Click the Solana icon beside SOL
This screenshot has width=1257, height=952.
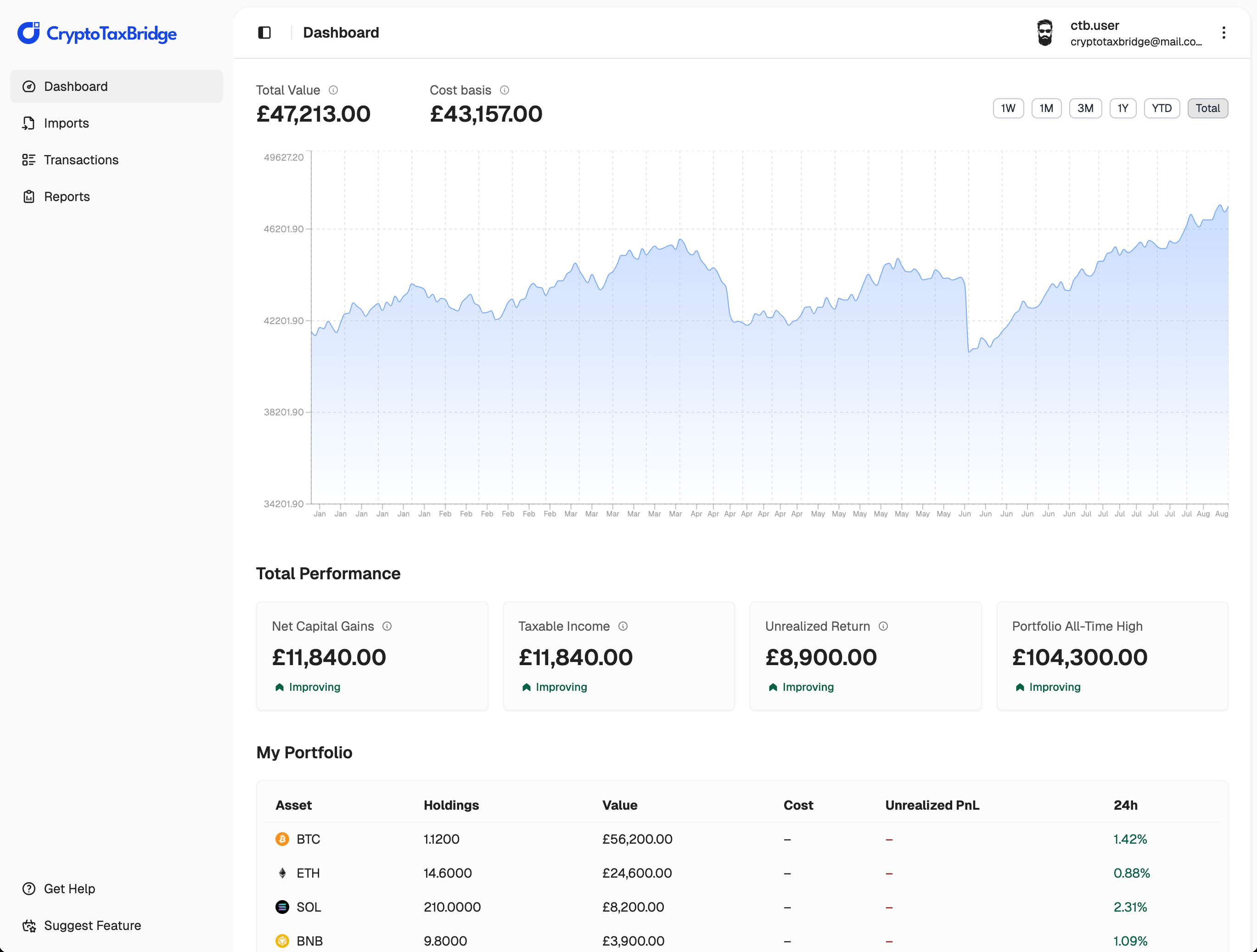coord(282,907)
